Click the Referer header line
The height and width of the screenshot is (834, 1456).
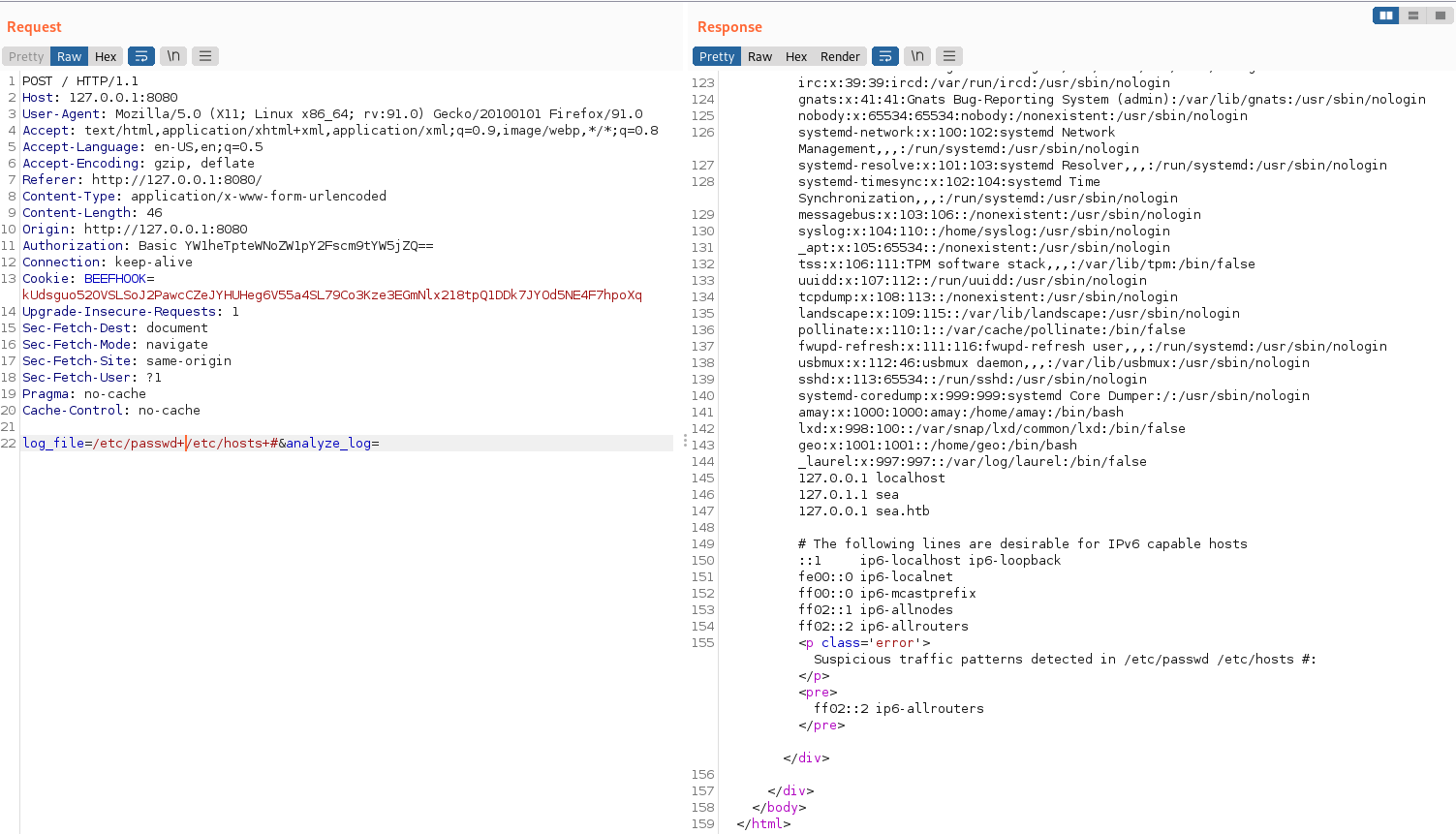(142, 180)
